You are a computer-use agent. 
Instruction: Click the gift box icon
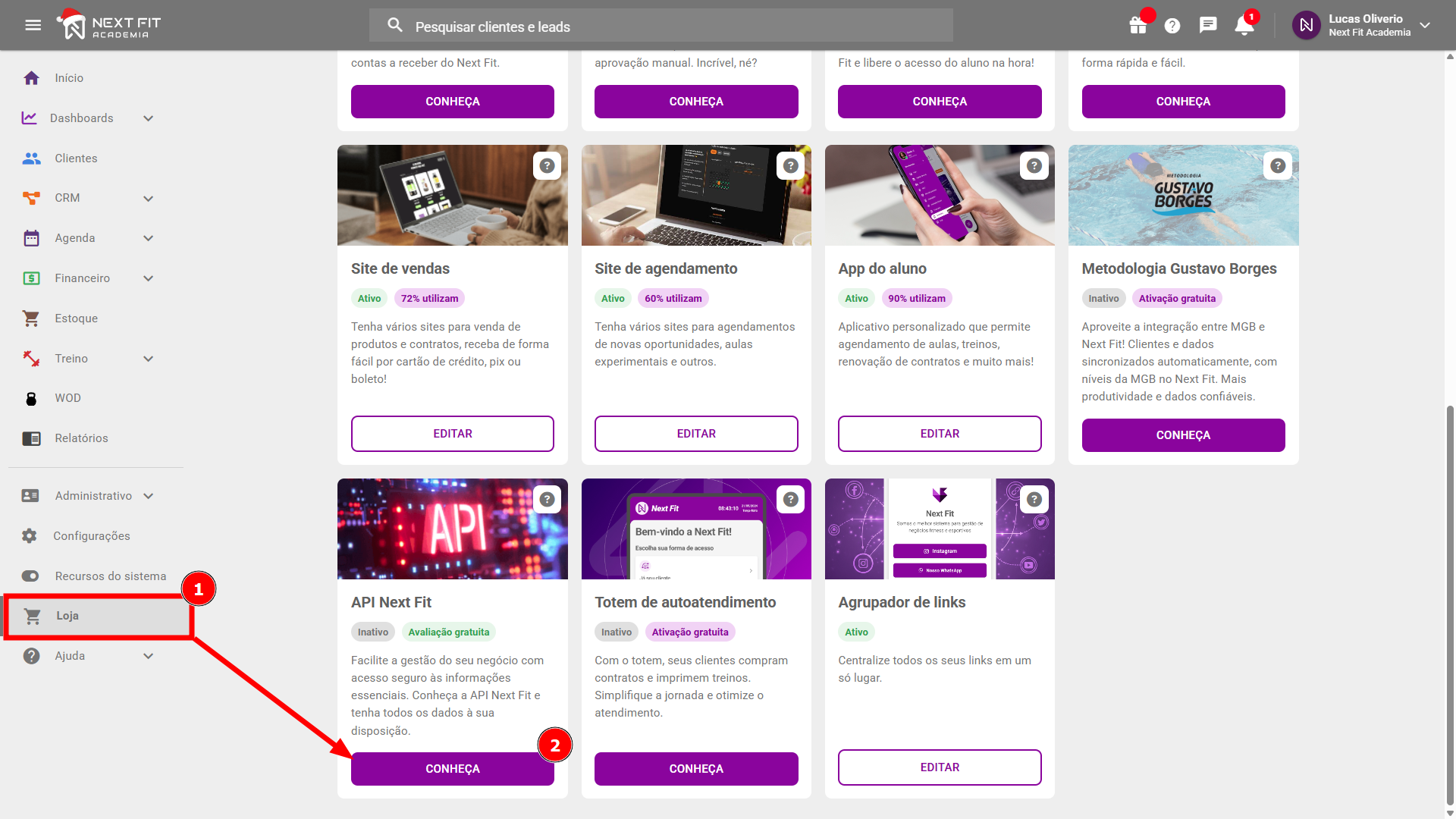pyautogui.click(x=1137, y=26)
